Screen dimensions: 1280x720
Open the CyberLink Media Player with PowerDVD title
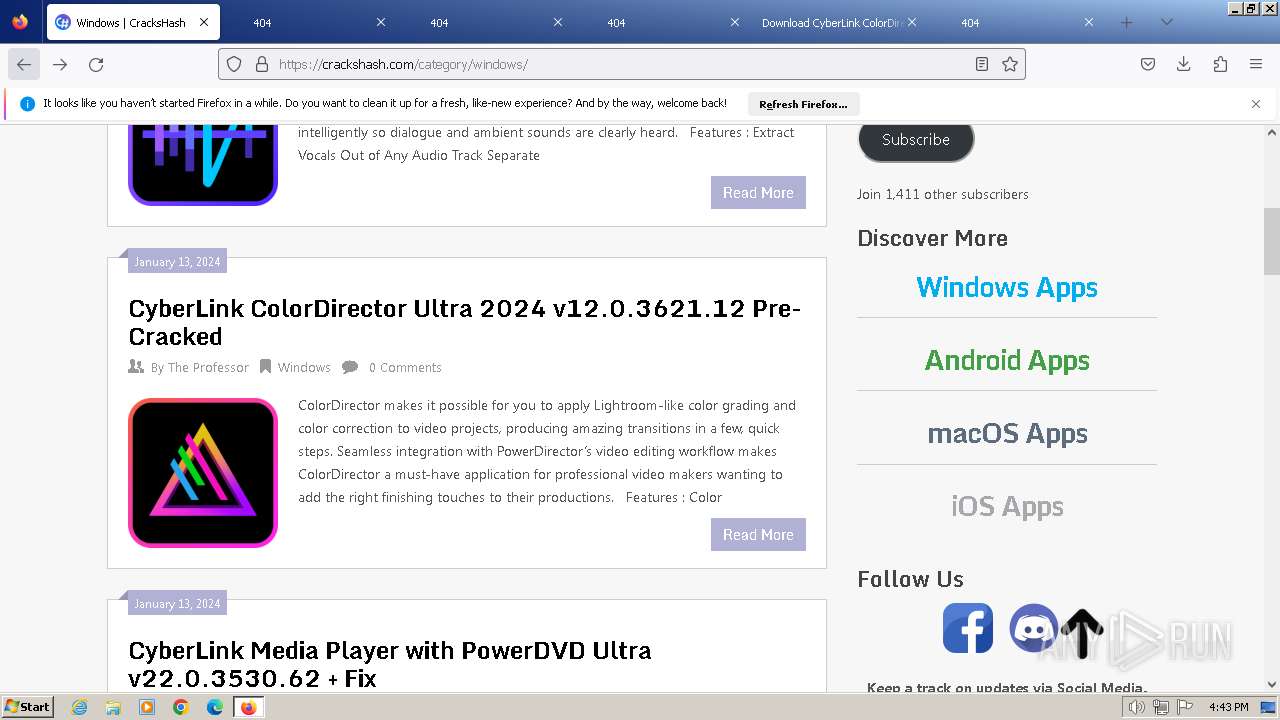(390, 664)
